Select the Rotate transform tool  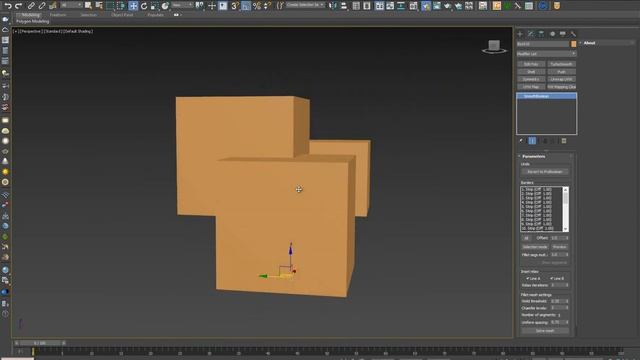point(144,6)
